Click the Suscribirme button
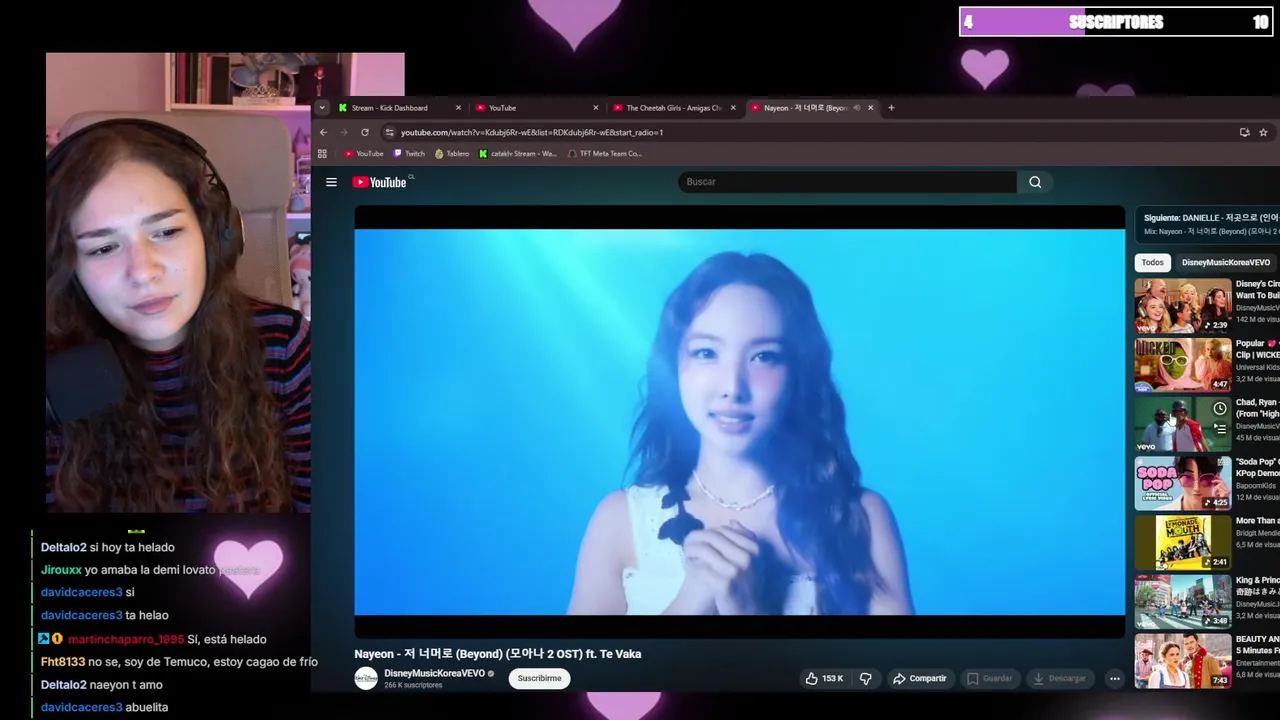The image size is (1280, 720). (539, 678)
